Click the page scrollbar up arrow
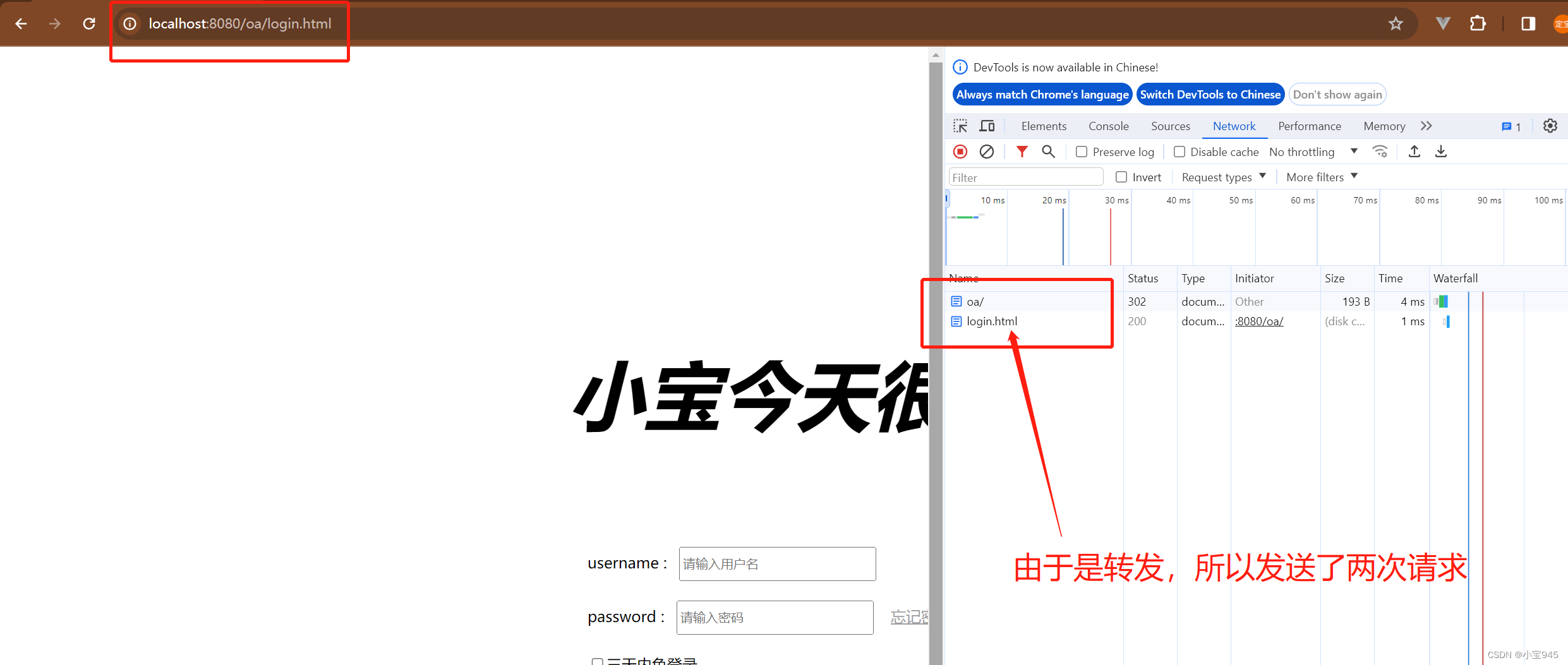Screen dimensions: 1568x665 click(x=936, y=55)
